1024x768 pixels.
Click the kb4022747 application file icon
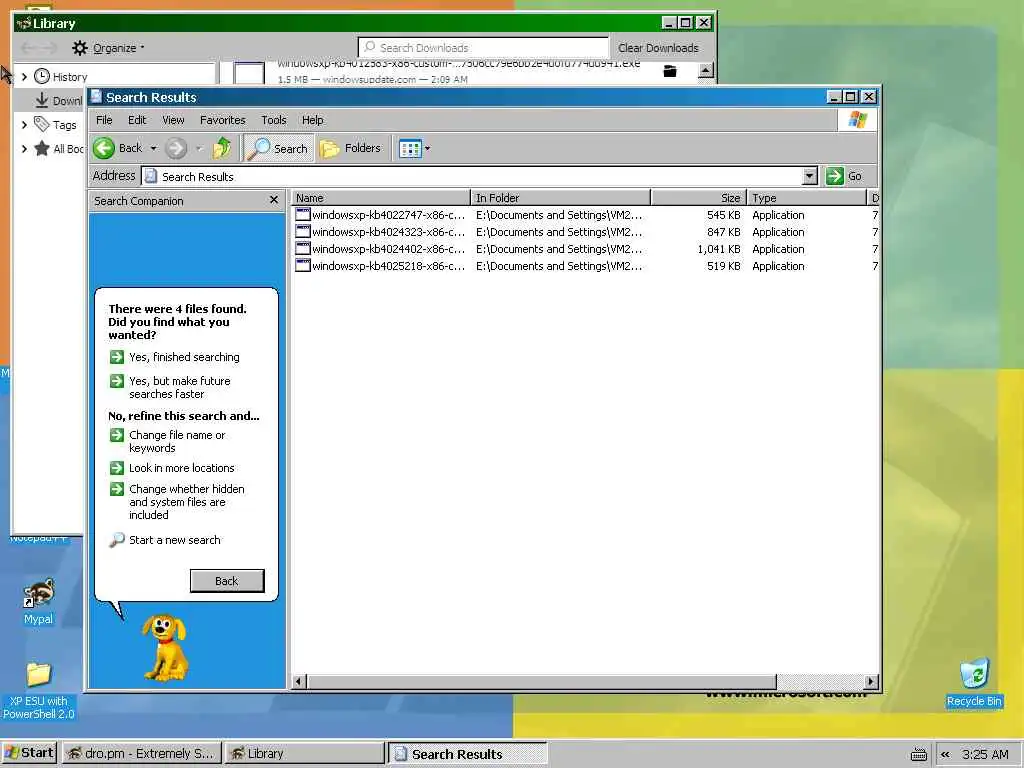click(302, 215)
